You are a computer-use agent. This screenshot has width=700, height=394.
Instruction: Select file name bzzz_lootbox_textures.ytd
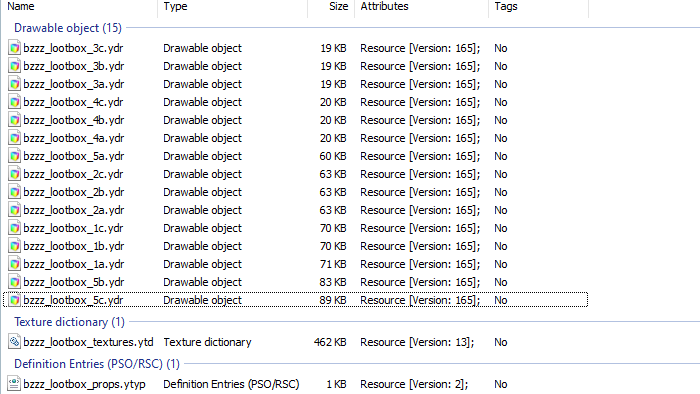click(88, 342)
